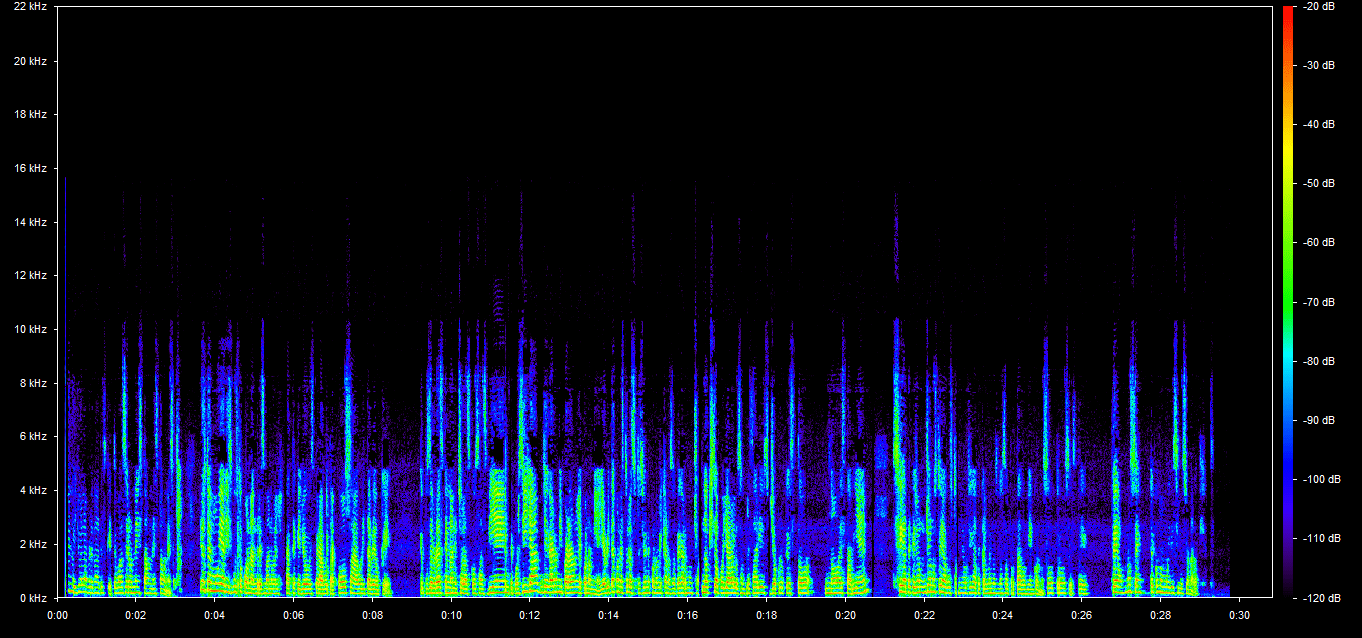Click the 16 kHz frequency axis label
This screenshot has width=1362, height=638.
click(x=29, y=168)
